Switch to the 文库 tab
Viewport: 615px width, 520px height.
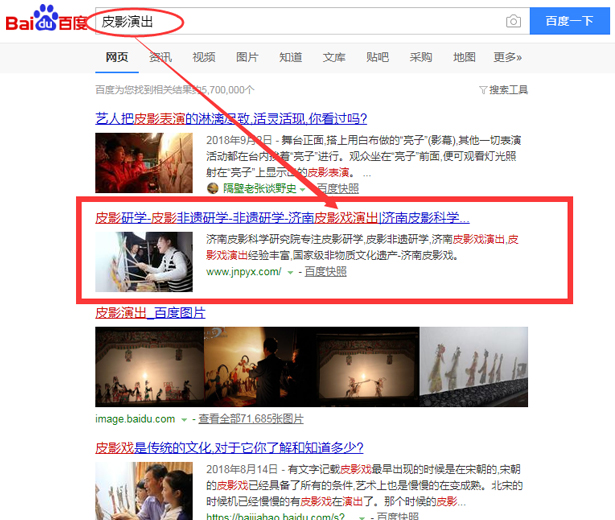[334, 57]
